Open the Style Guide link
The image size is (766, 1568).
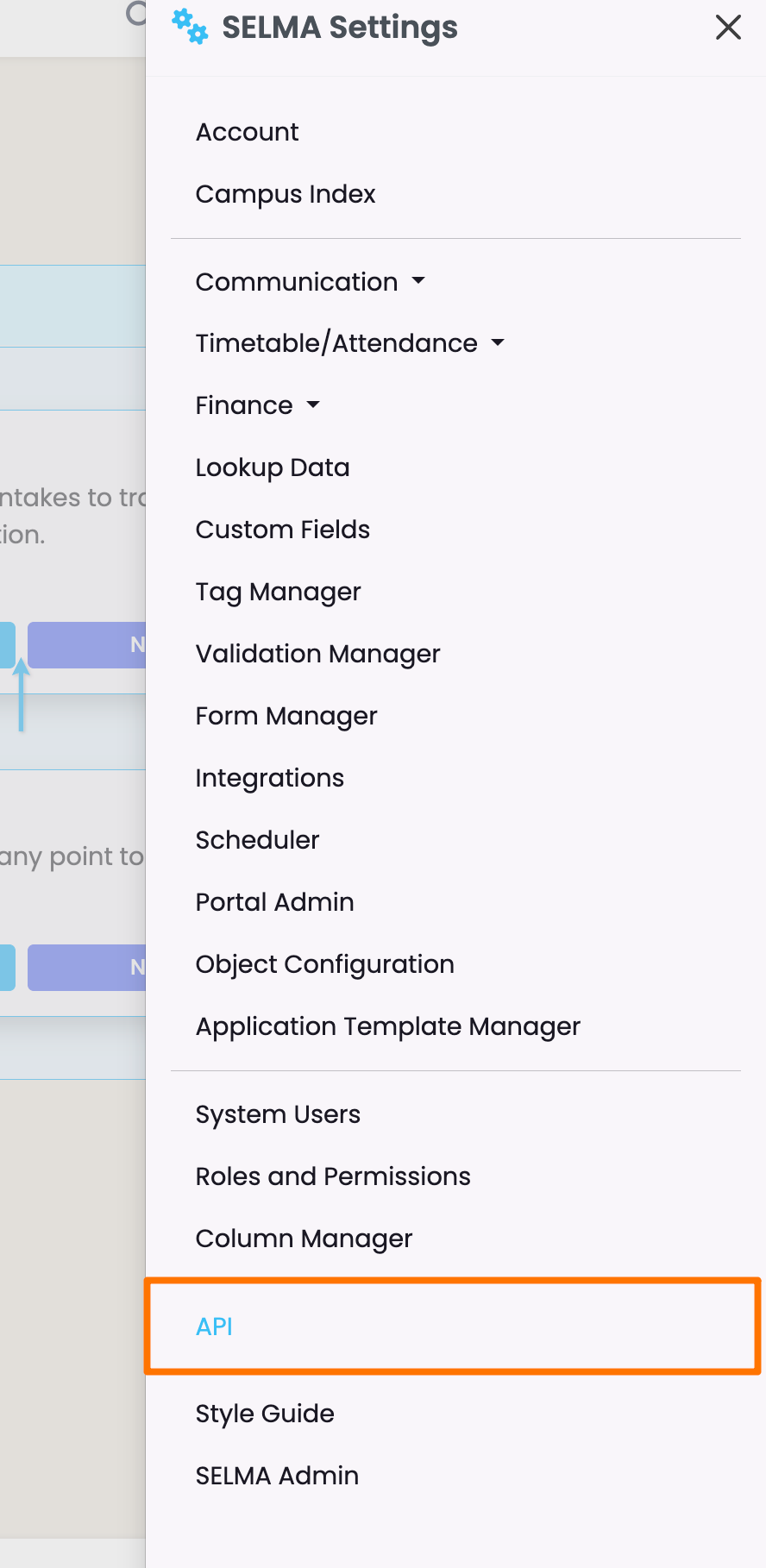(265, 1414)
